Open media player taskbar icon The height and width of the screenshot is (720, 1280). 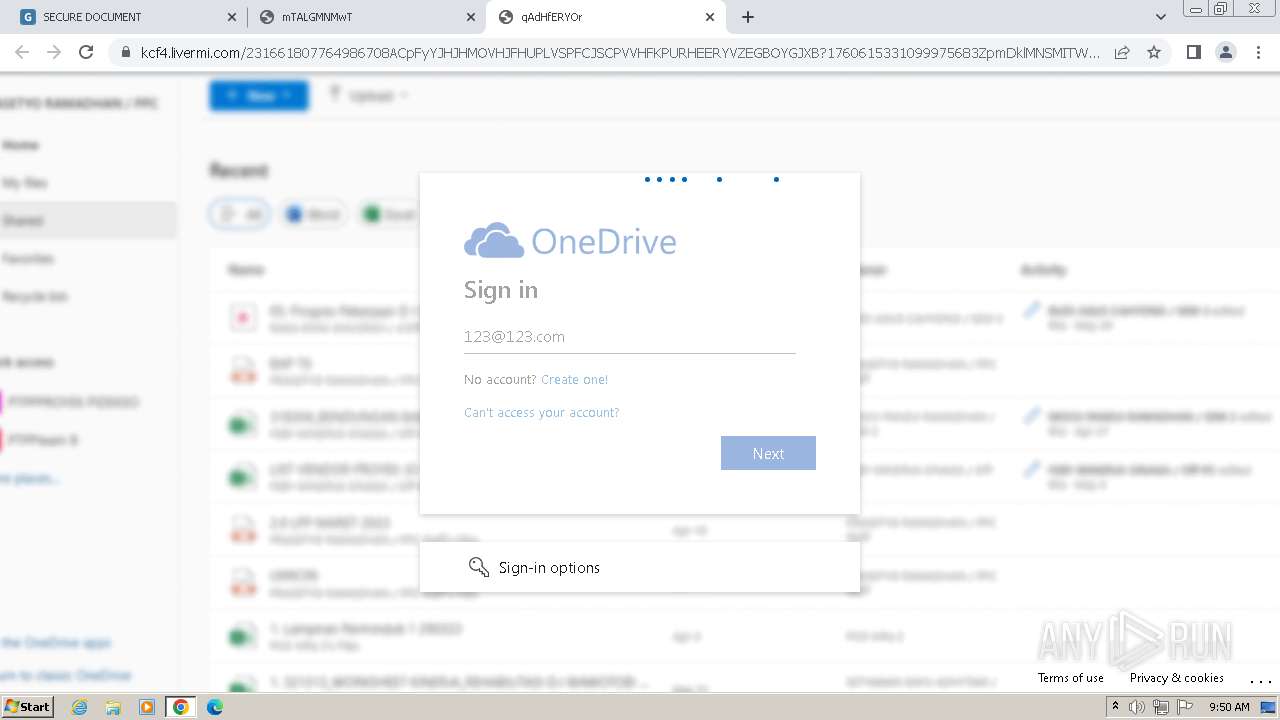[x=147, y=707]
